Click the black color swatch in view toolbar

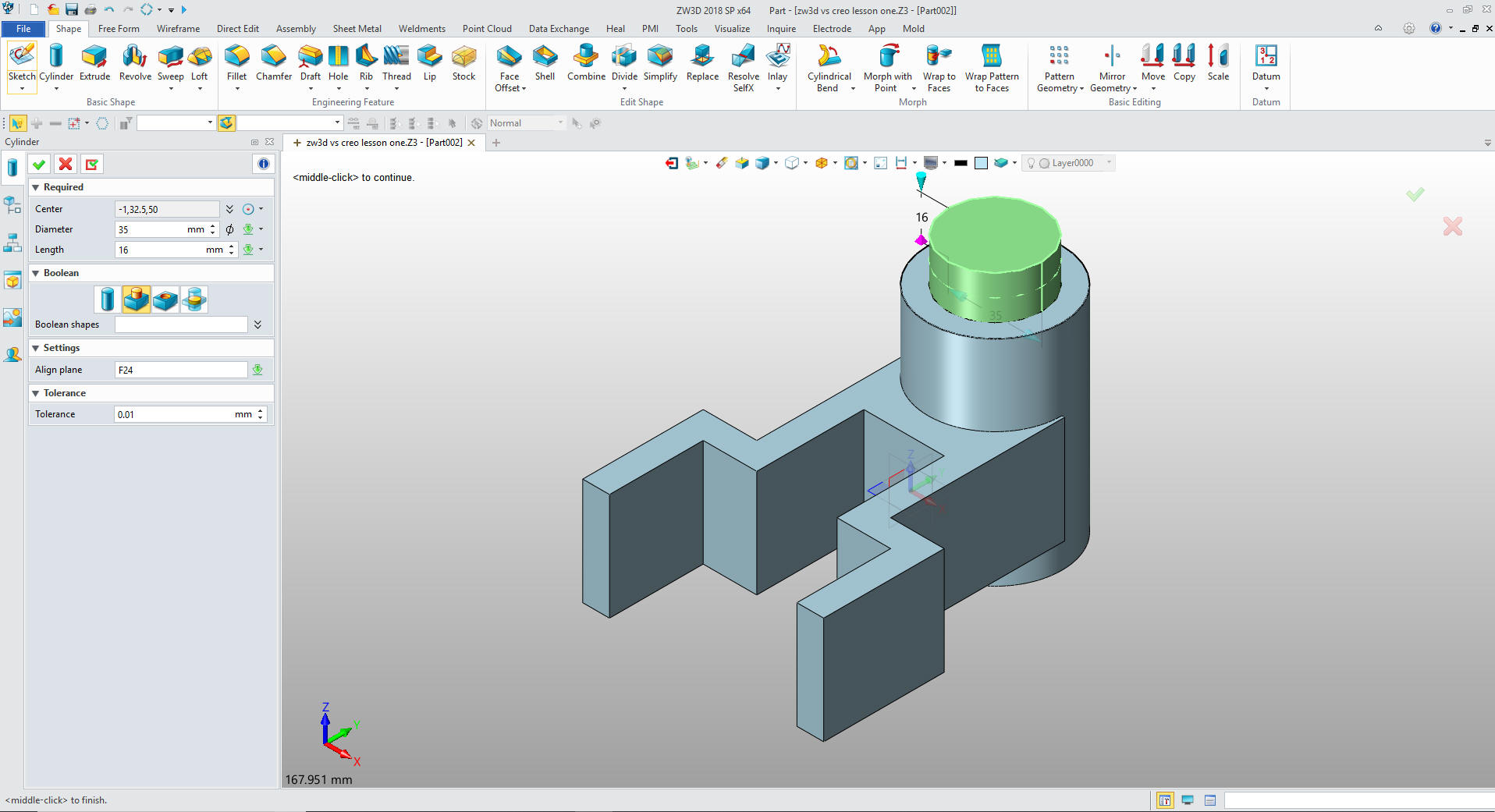pos(961,163)
